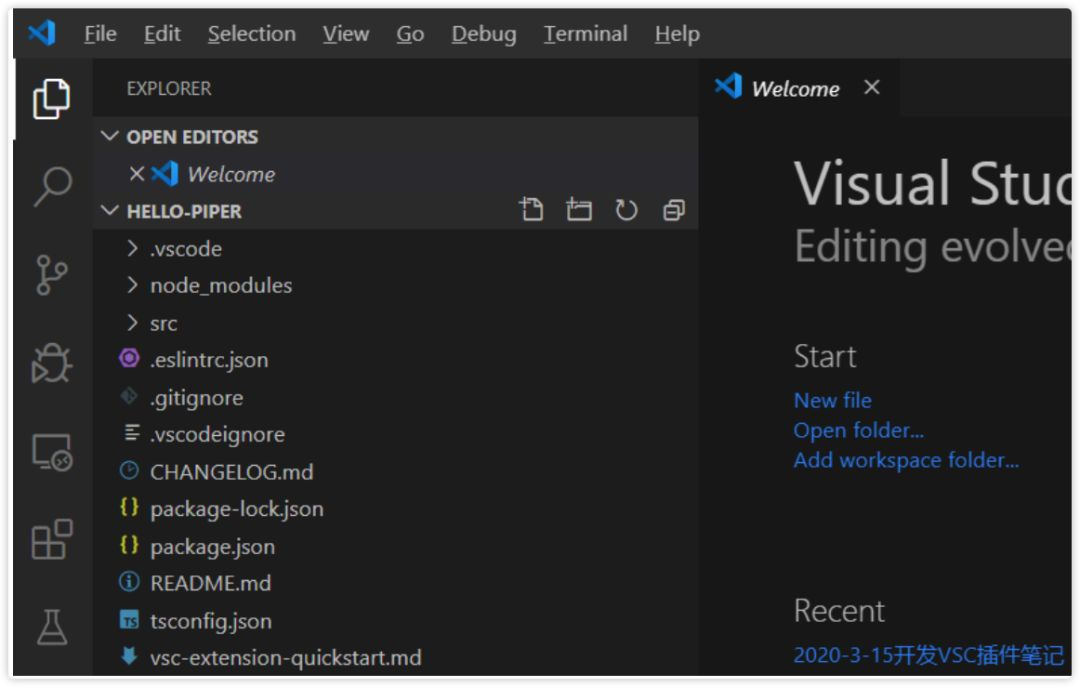Viewport: 1080px width, 687px height.
Task: Open the Source Control view
Action: point(52,274)
